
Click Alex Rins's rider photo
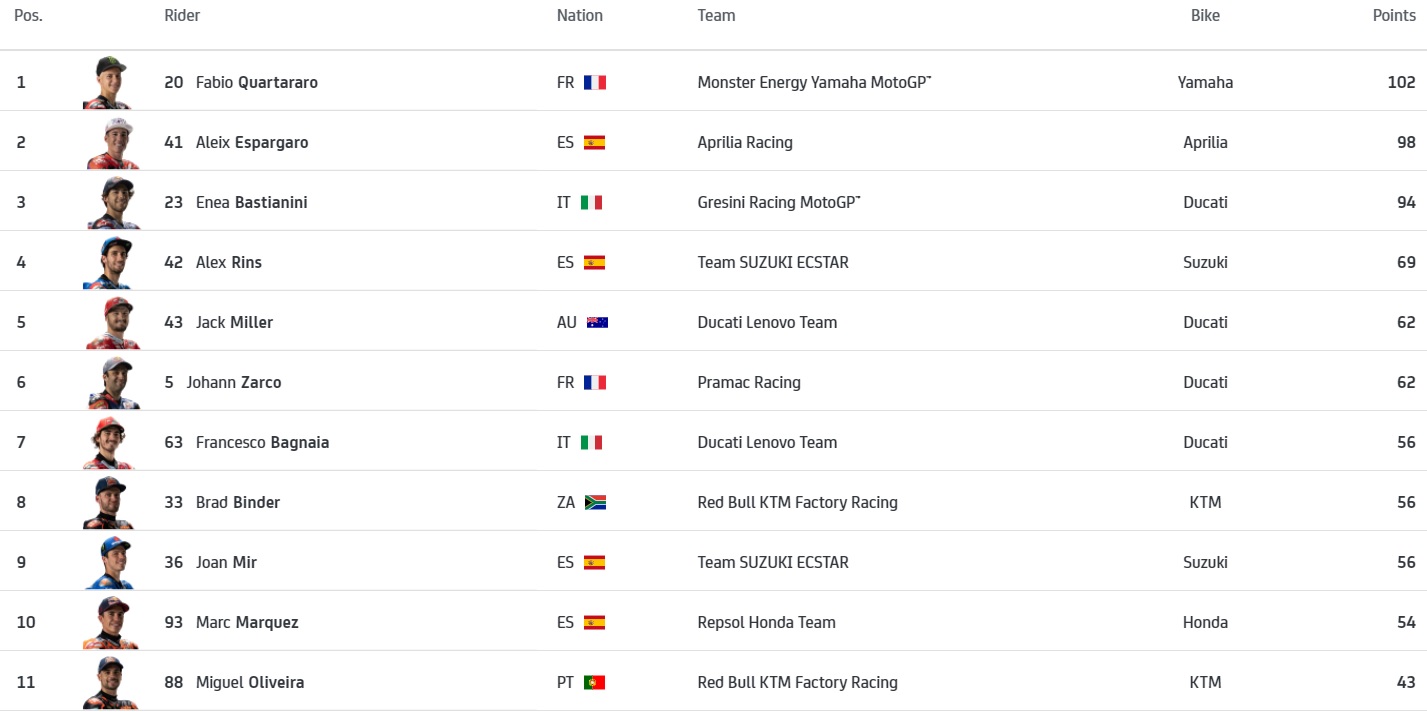pos(109,262)
